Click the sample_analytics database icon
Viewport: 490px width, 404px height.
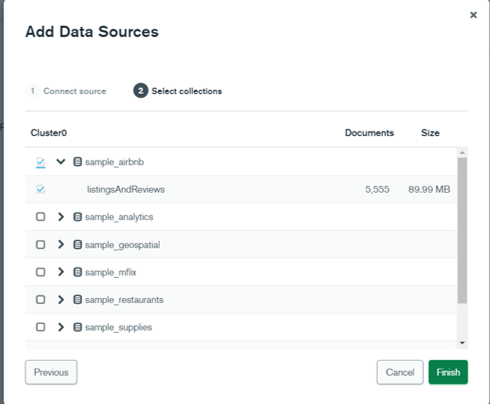pos(77,217)
